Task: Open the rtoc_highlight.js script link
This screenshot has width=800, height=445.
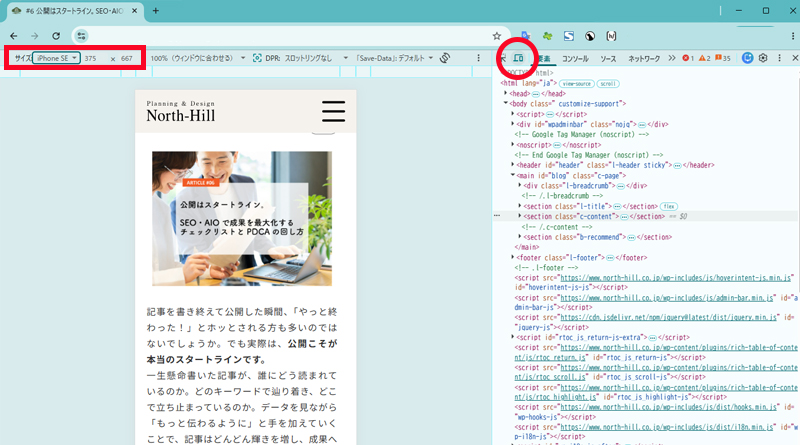Action: click(x=656, y=392)
